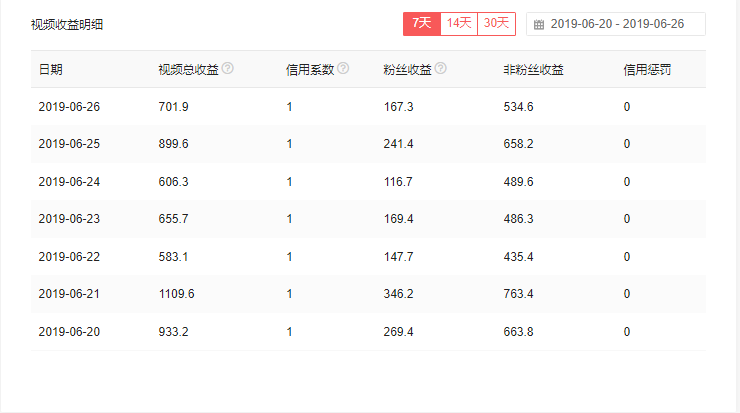
Task: Click non-fan revenue value 763.4
Action: click(x=518, y=294)
